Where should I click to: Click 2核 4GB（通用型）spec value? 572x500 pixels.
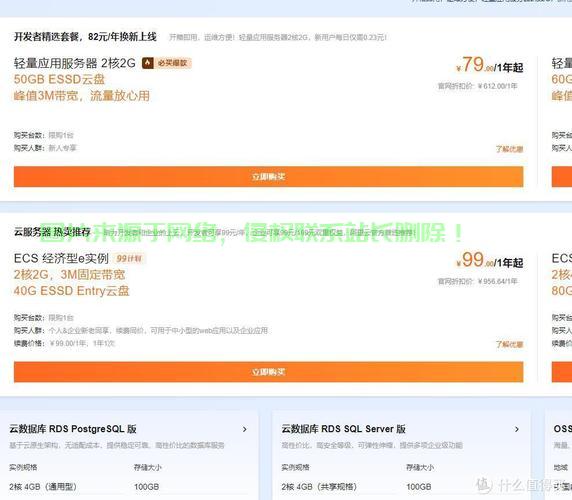click(43, 487)
